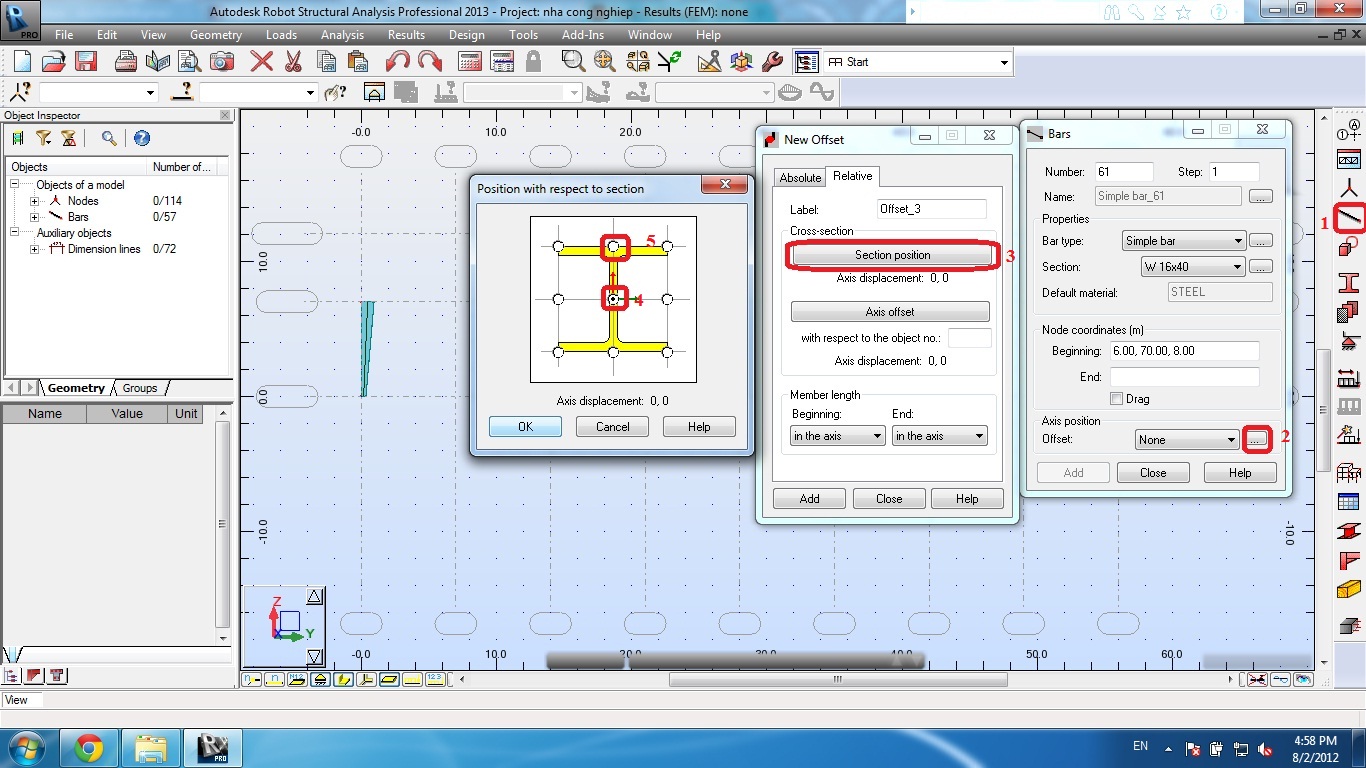Open Nodes tool in right toolbar
Image resolution: width=1366 pixels, height=768 pixels.
(x=1349, y=187)
